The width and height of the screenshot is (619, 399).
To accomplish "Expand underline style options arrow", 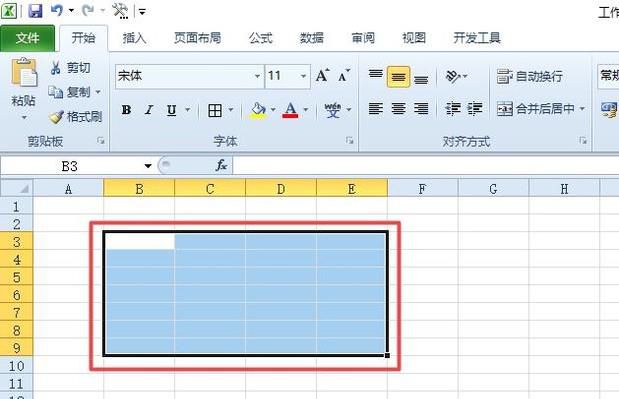I will click(x=188, y=110).
